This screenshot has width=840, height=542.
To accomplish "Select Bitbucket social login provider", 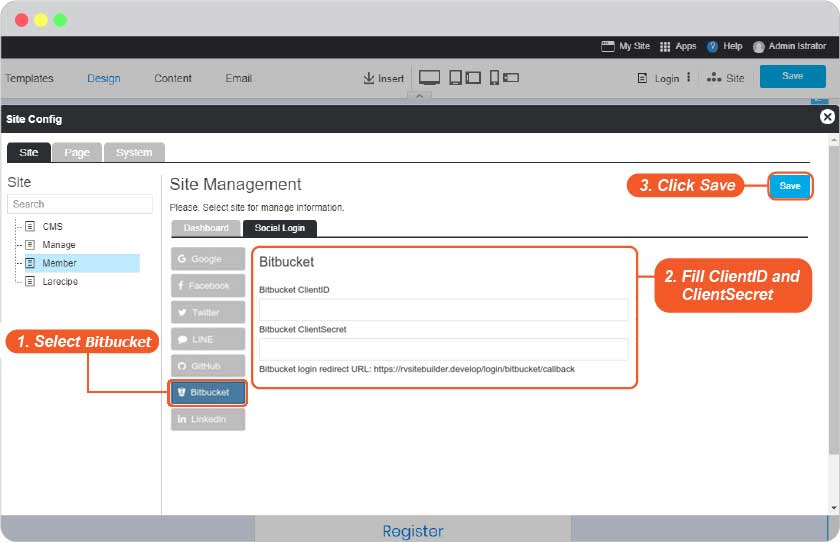I will coord(208,393).
